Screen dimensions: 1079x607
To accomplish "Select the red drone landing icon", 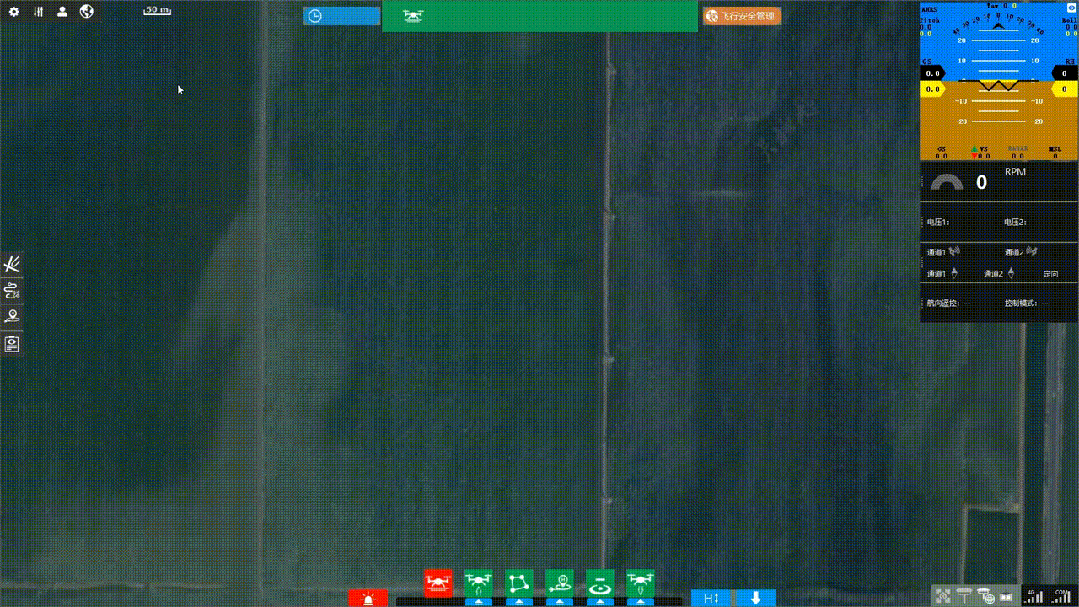I will 438,582.
